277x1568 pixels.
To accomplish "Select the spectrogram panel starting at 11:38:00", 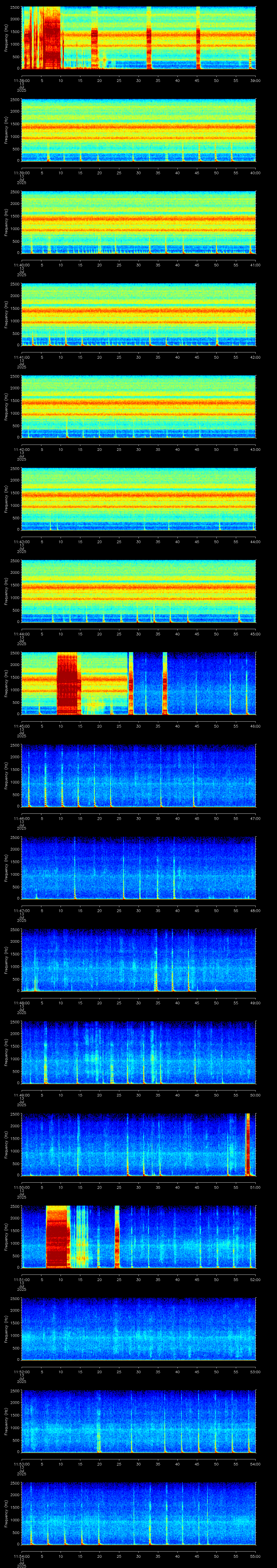I will click(x=138, y=38).
